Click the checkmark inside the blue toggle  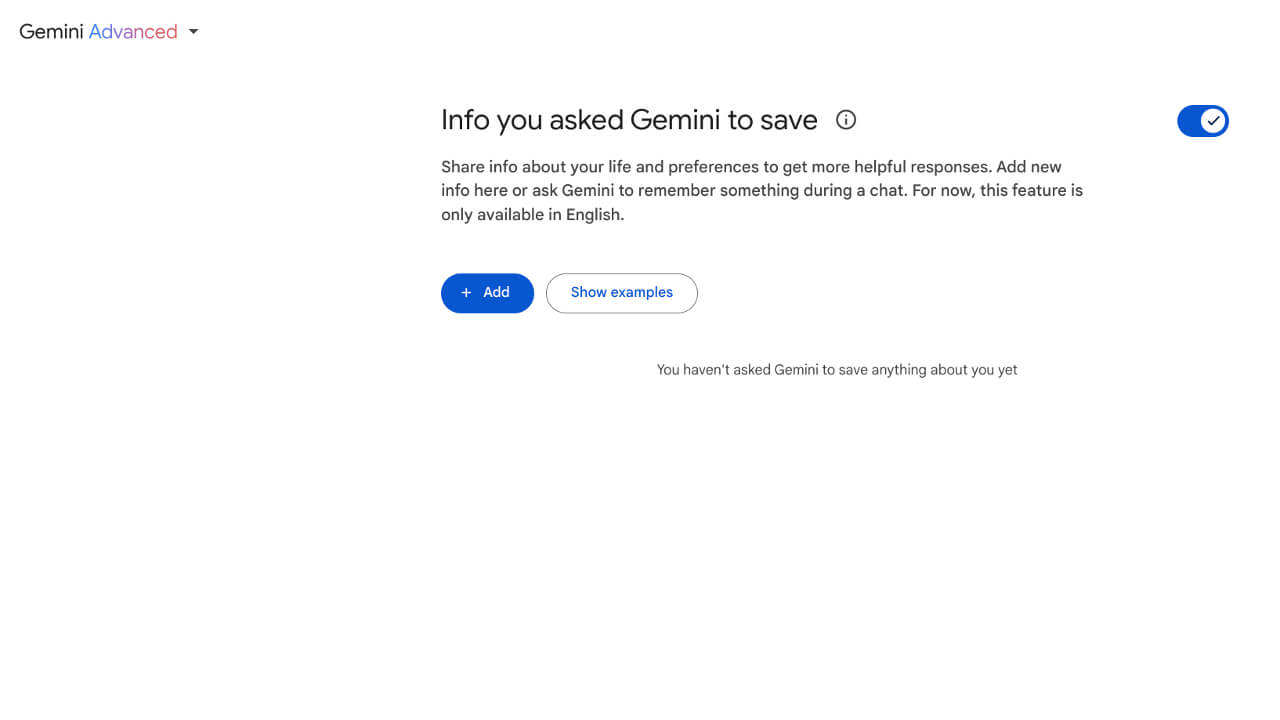1212,120
